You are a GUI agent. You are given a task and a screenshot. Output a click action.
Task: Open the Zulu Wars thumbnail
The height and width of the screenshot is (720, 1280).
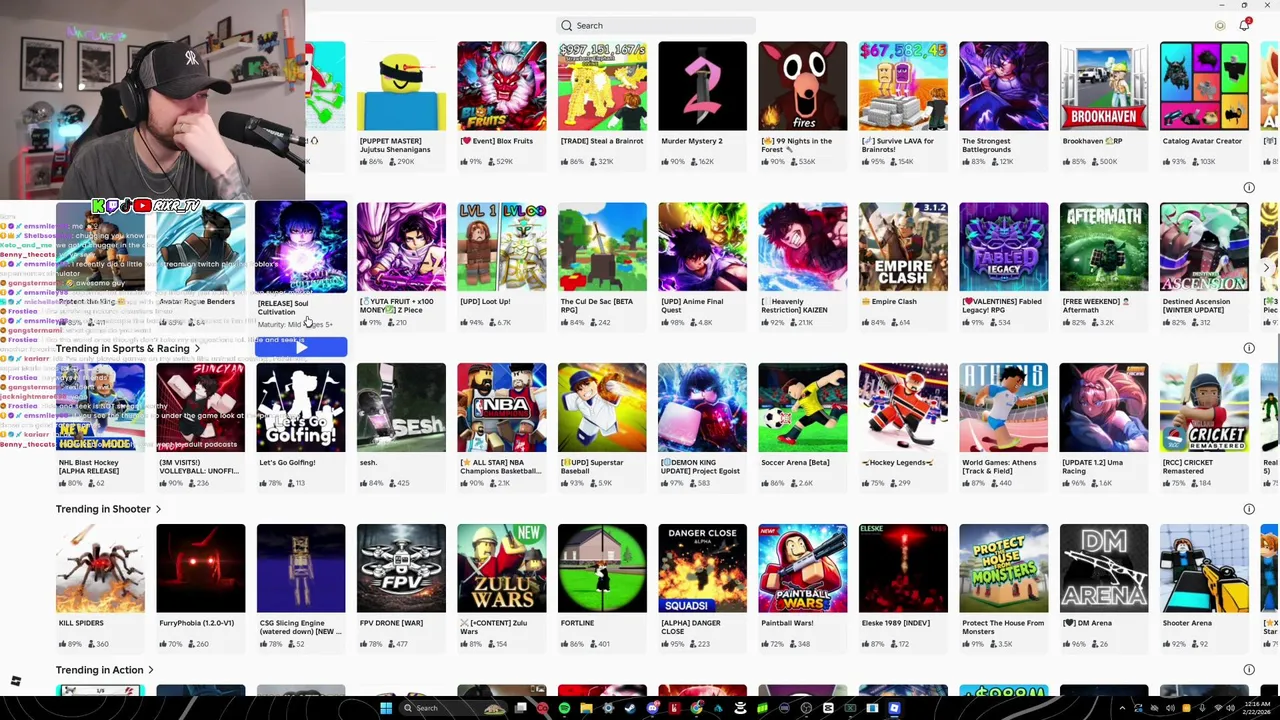pos(502,569)
